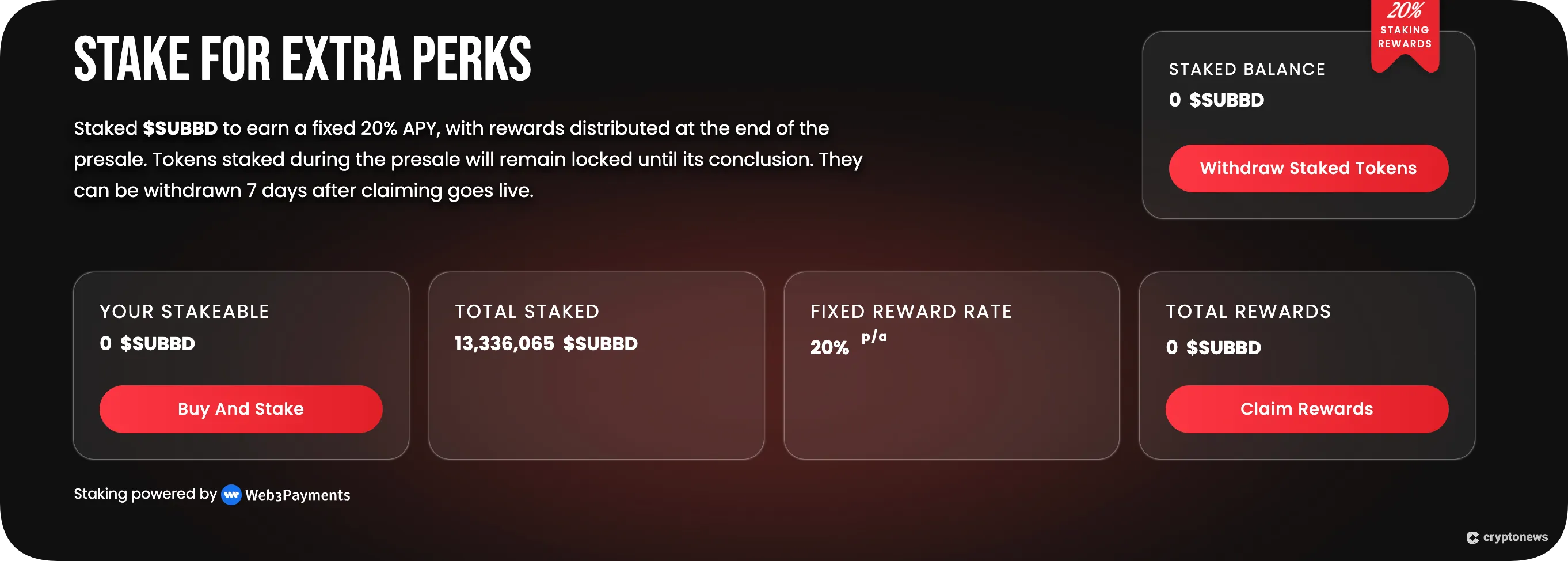Click the Stake For Extra Perks heading
This screenshot has height=561, width=1568.
[303, 59]
